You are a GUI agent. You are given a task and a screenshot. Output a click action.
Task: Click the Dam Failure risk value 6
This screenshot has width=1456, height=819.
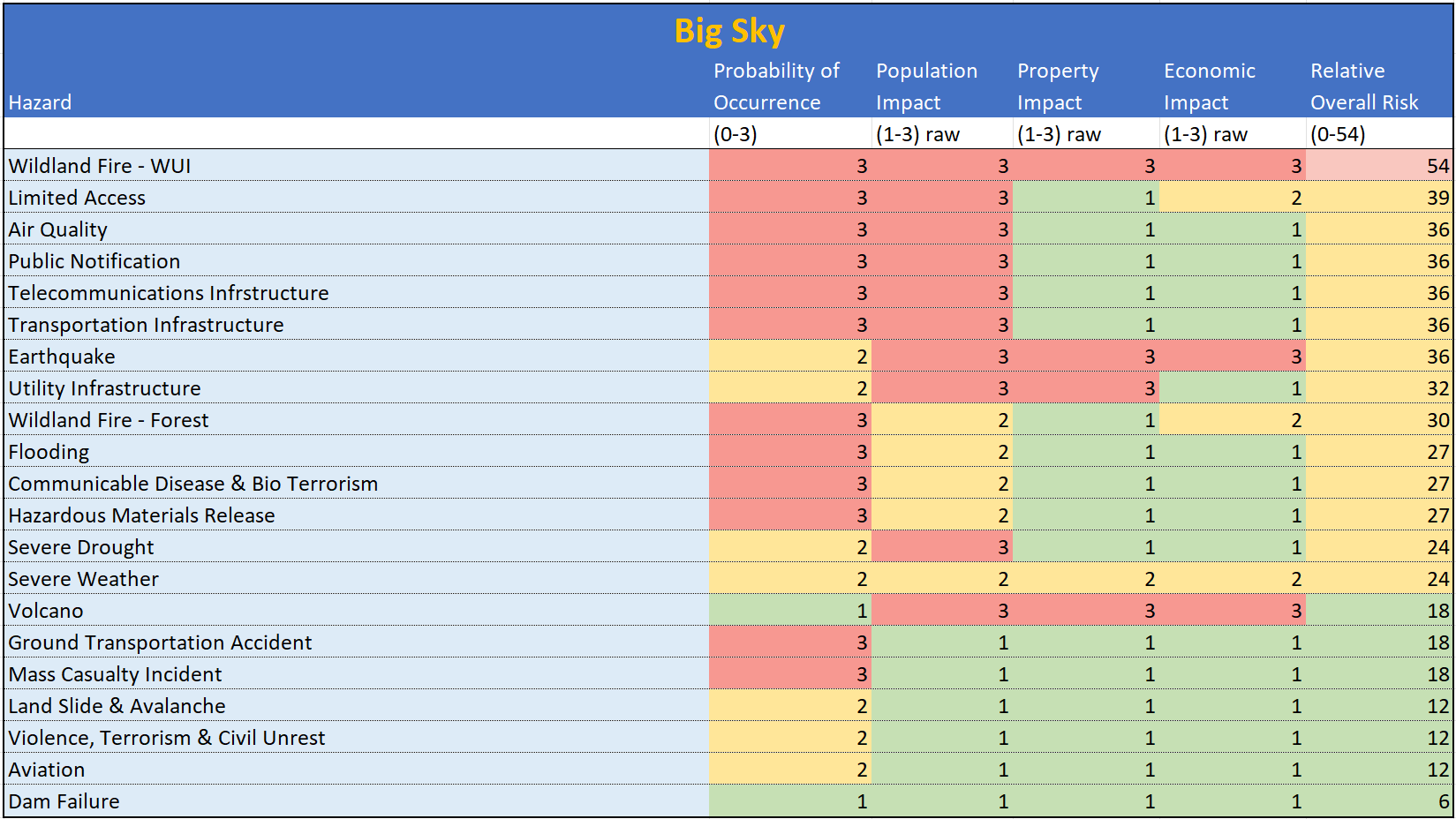tap(1443, 801)
